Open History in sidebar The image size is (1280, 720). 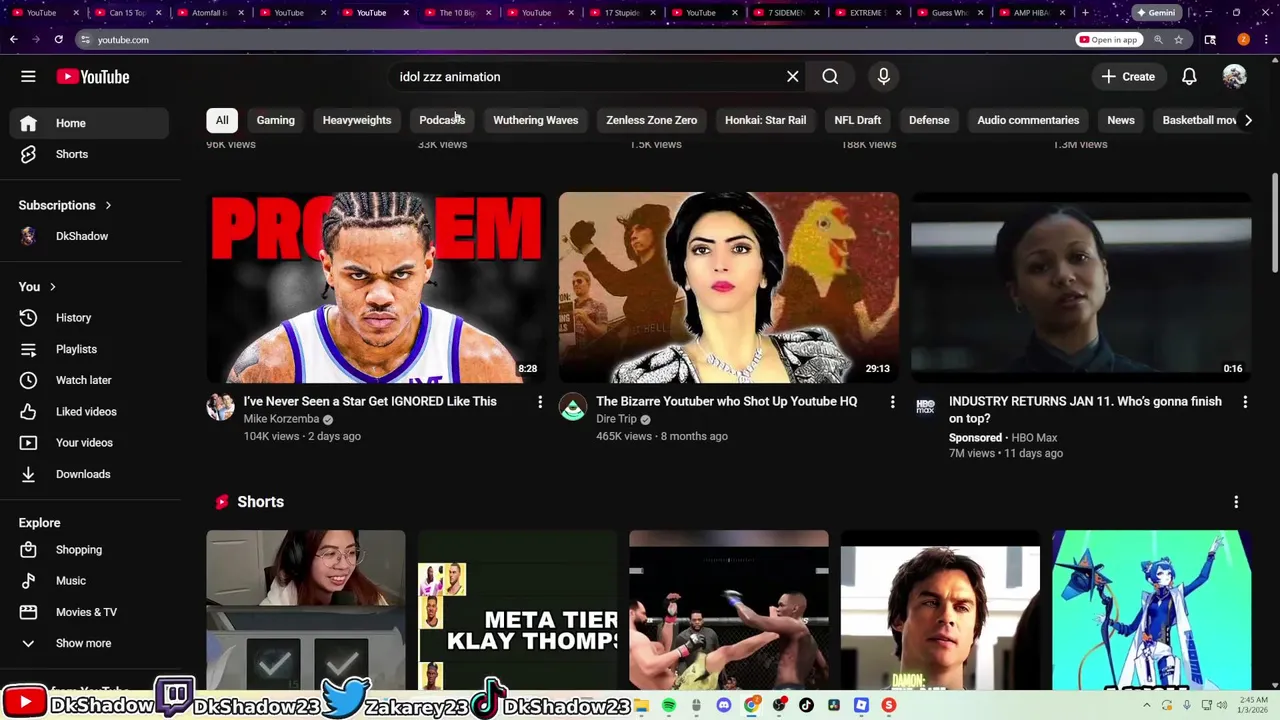(x=91, y=318)
